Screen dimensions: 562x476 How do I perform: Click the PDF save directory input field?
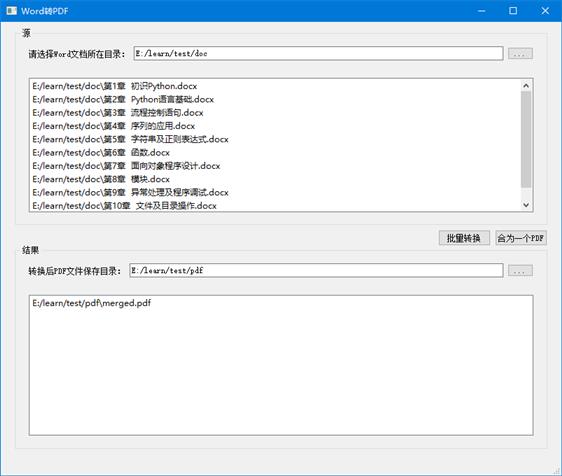[x=316, y=270]
